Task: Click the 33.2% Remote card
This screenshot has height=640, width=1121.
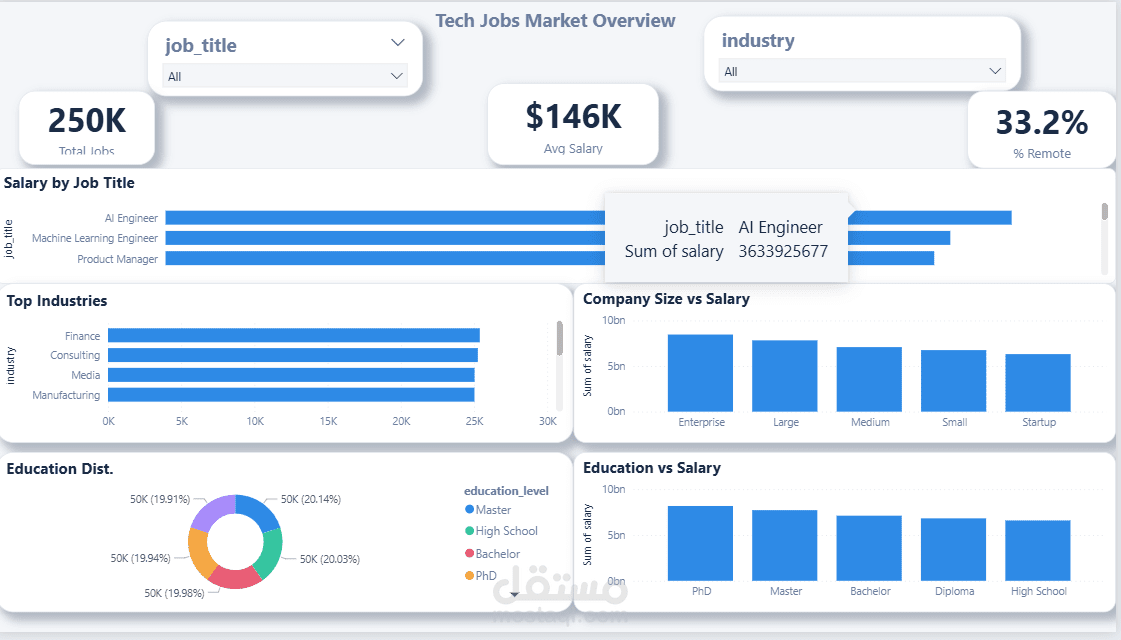Action: (1042, 130)
